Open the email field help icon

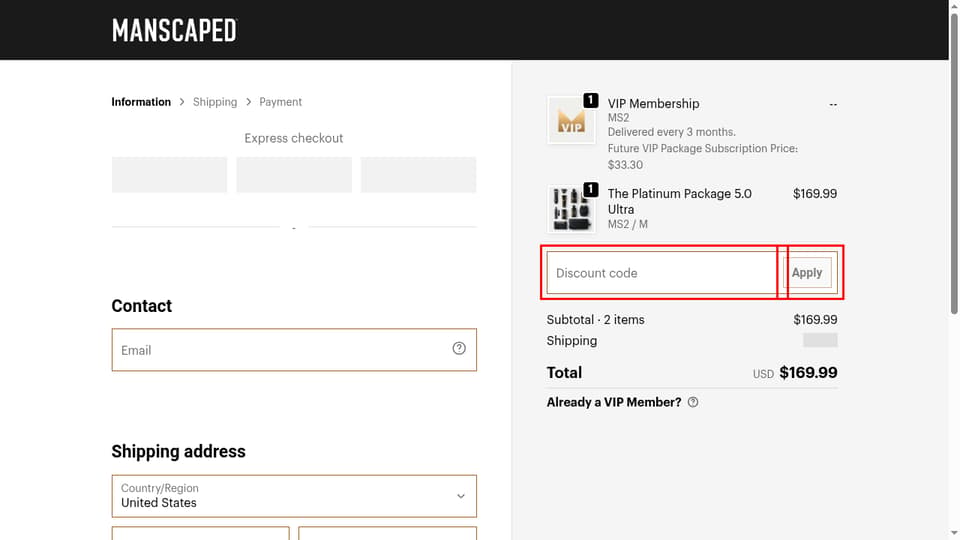(x=459, y=348)
